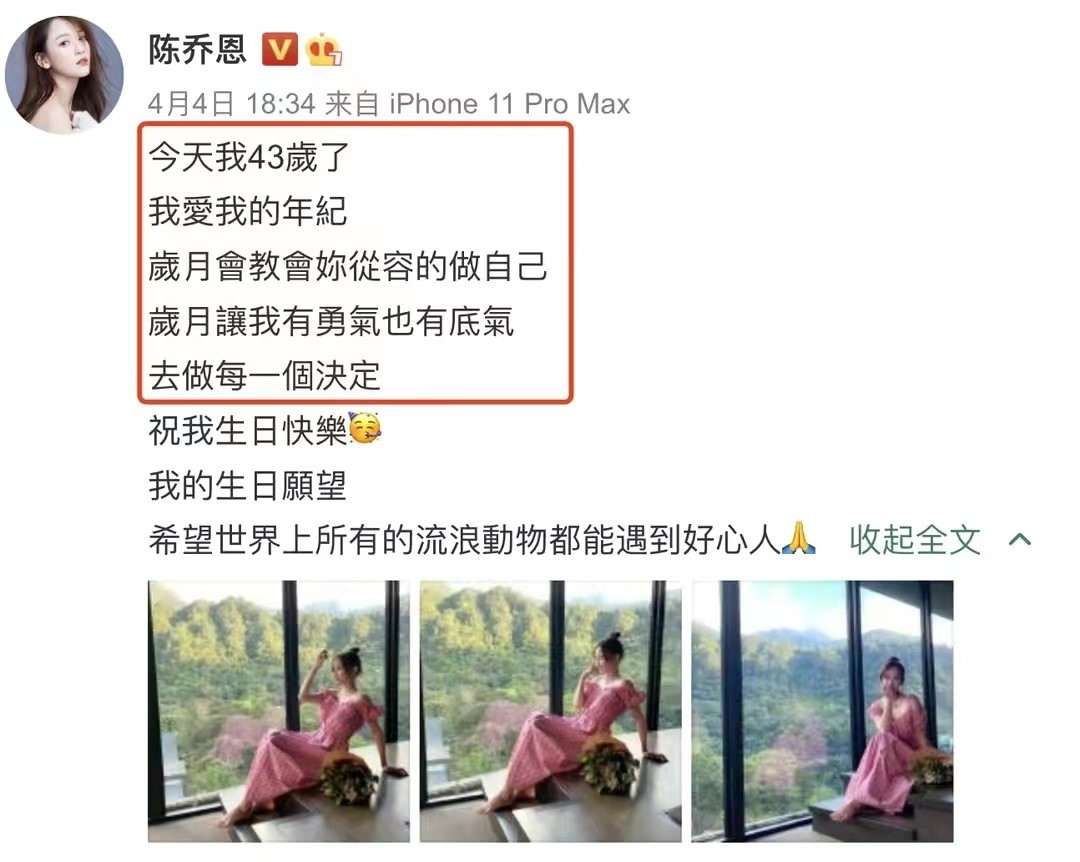Click the praying hands emoji
The image size is (1080, 862).
tap(799, 539)
